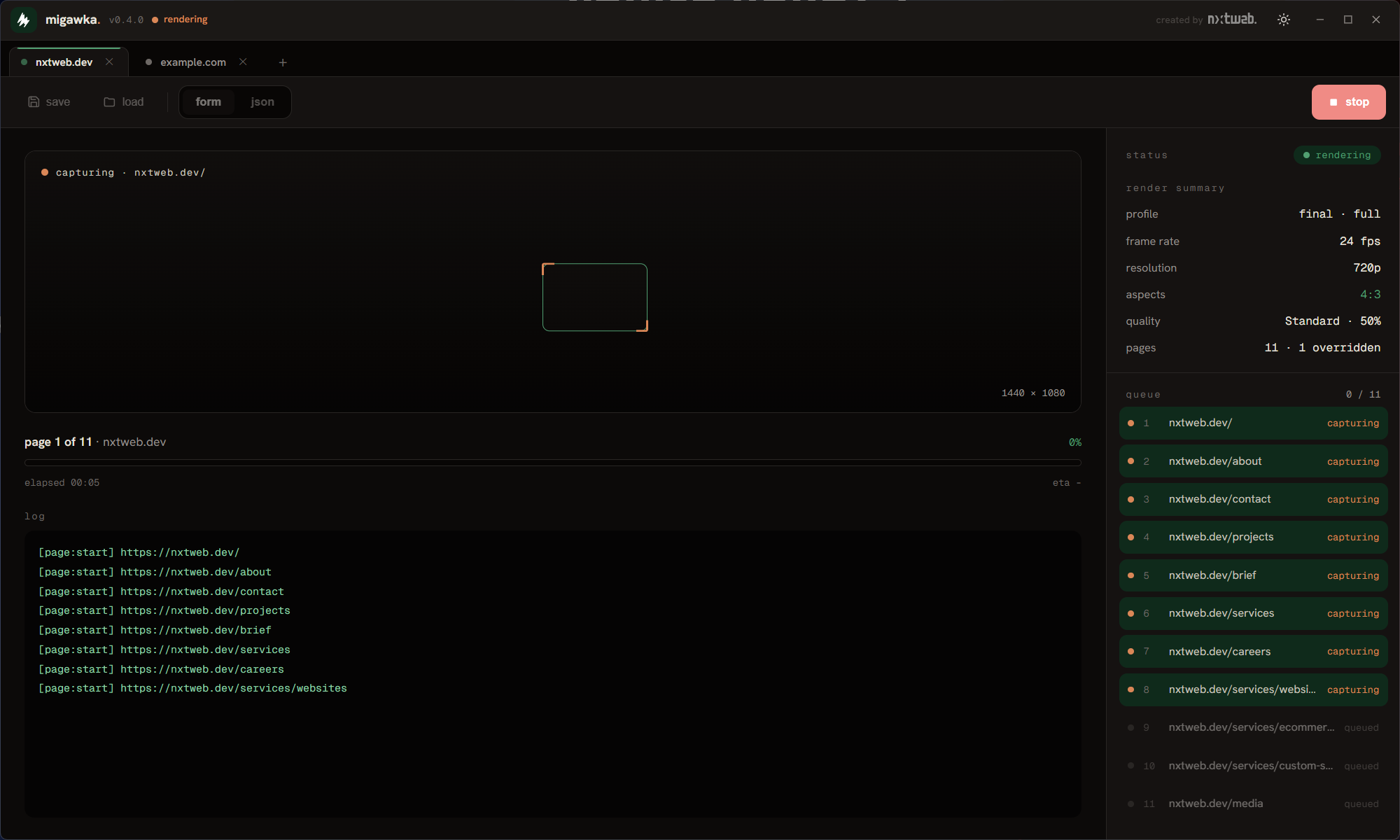Click the 'Standard · 50%' quality value
The width and height of the screenshot is (1400, 840).
pyautogui.click(x=1333, y=321)
